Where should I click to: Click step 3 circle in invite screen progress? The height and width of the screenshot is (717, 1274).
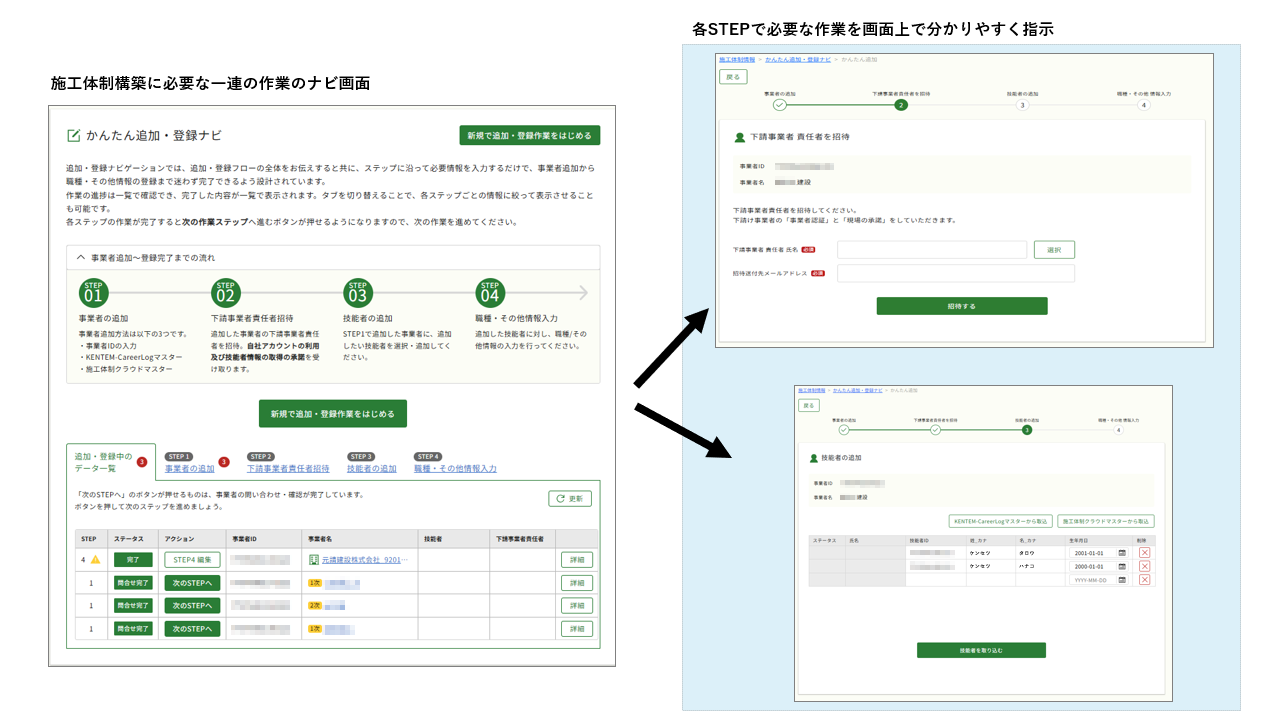pos(1021,104)
